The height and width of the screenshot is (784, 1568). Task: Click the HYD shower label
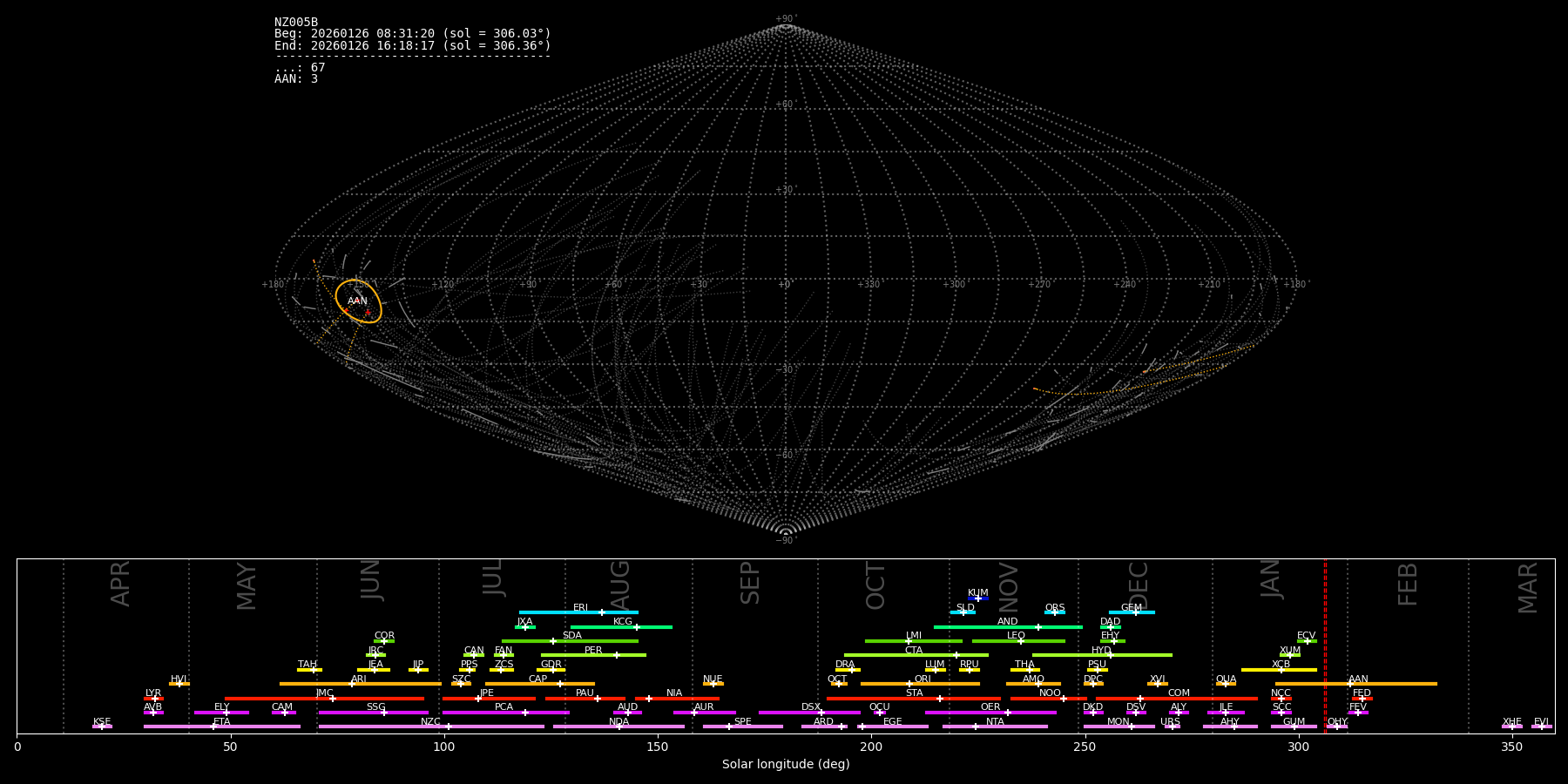click(x=1102, y=651)
